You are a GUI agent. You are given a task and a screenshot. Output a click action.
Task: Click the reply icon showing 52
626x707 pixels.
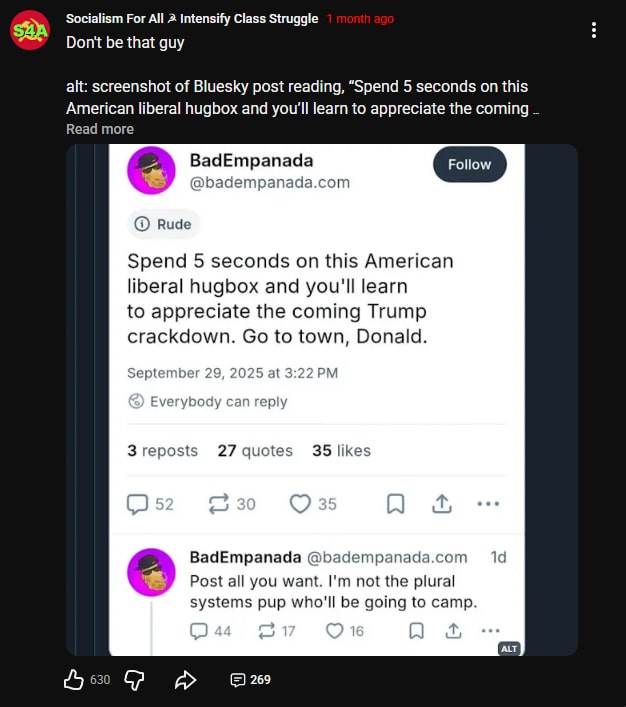pos(138,504)
